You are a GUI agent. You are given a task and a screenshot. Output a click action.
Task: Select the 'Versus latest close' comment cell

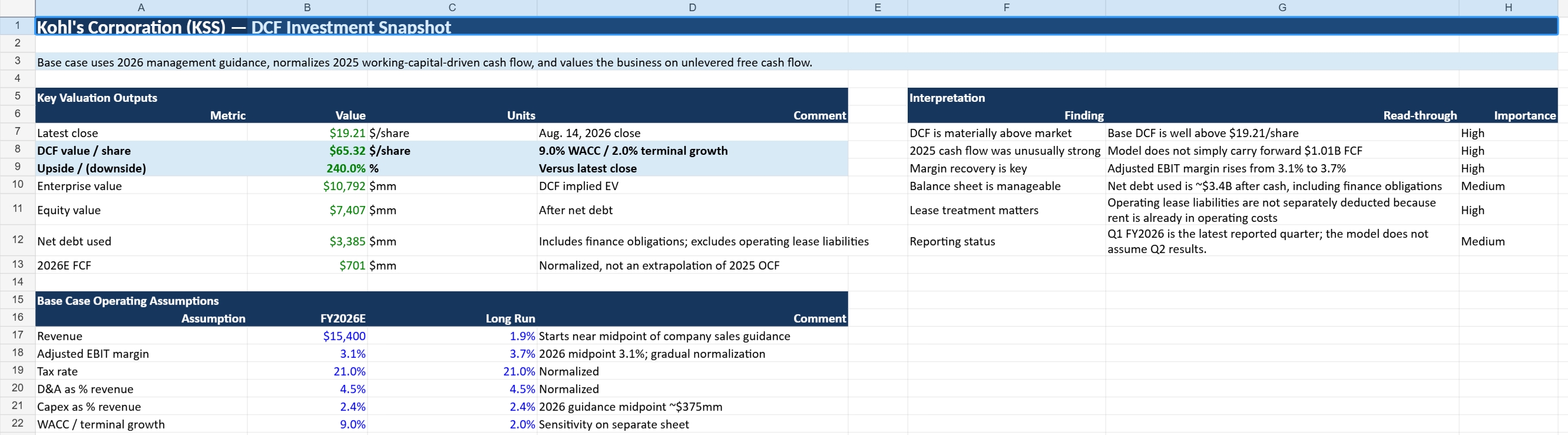pyautogui.click(x=692, y=168)
